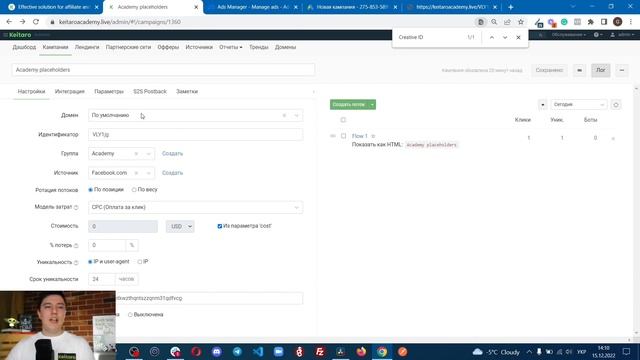This screenshot has height=360, width=640.
Task: Open Visual Studio Code from taskbar
Action: coord(258,351)
